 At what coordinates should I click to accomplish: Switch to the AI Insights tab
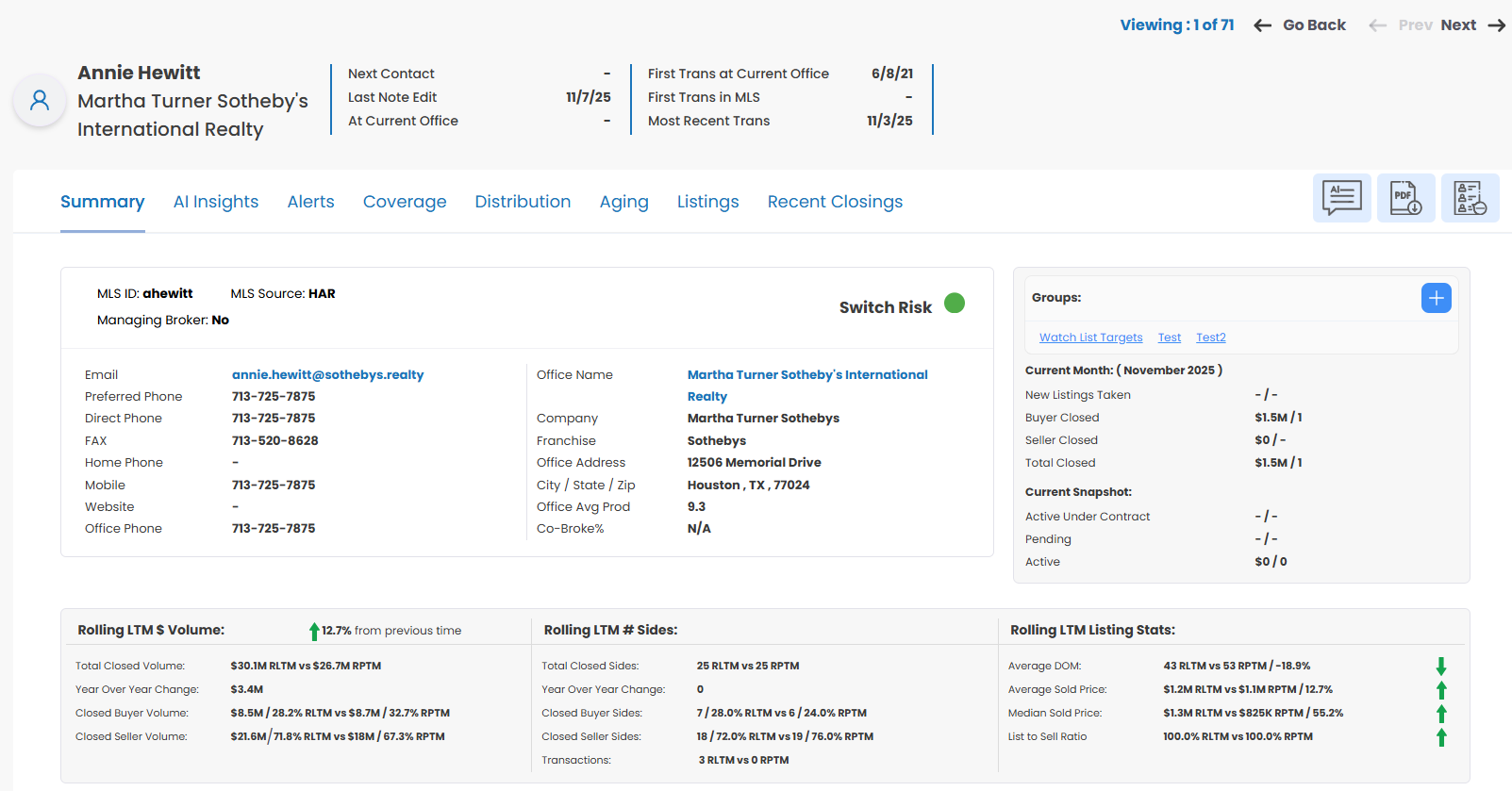click(216, 202)
